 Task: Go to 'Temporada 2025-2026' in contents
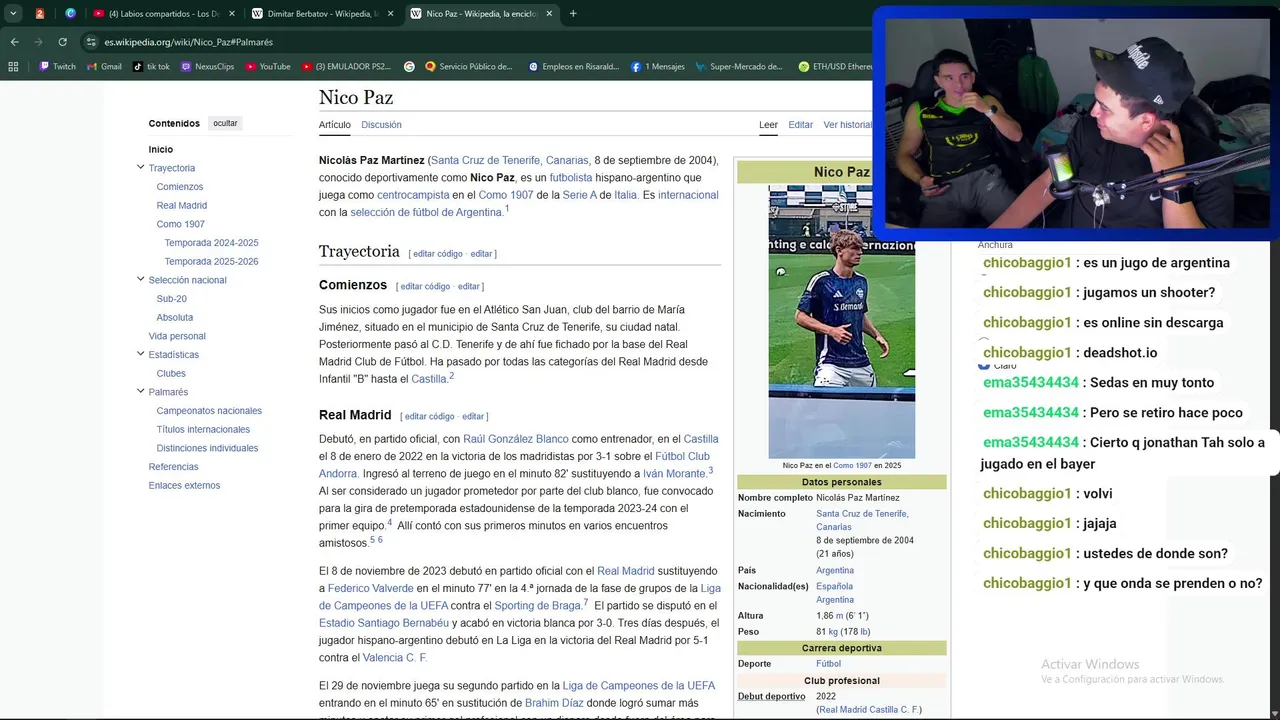(x=212, y=262)
